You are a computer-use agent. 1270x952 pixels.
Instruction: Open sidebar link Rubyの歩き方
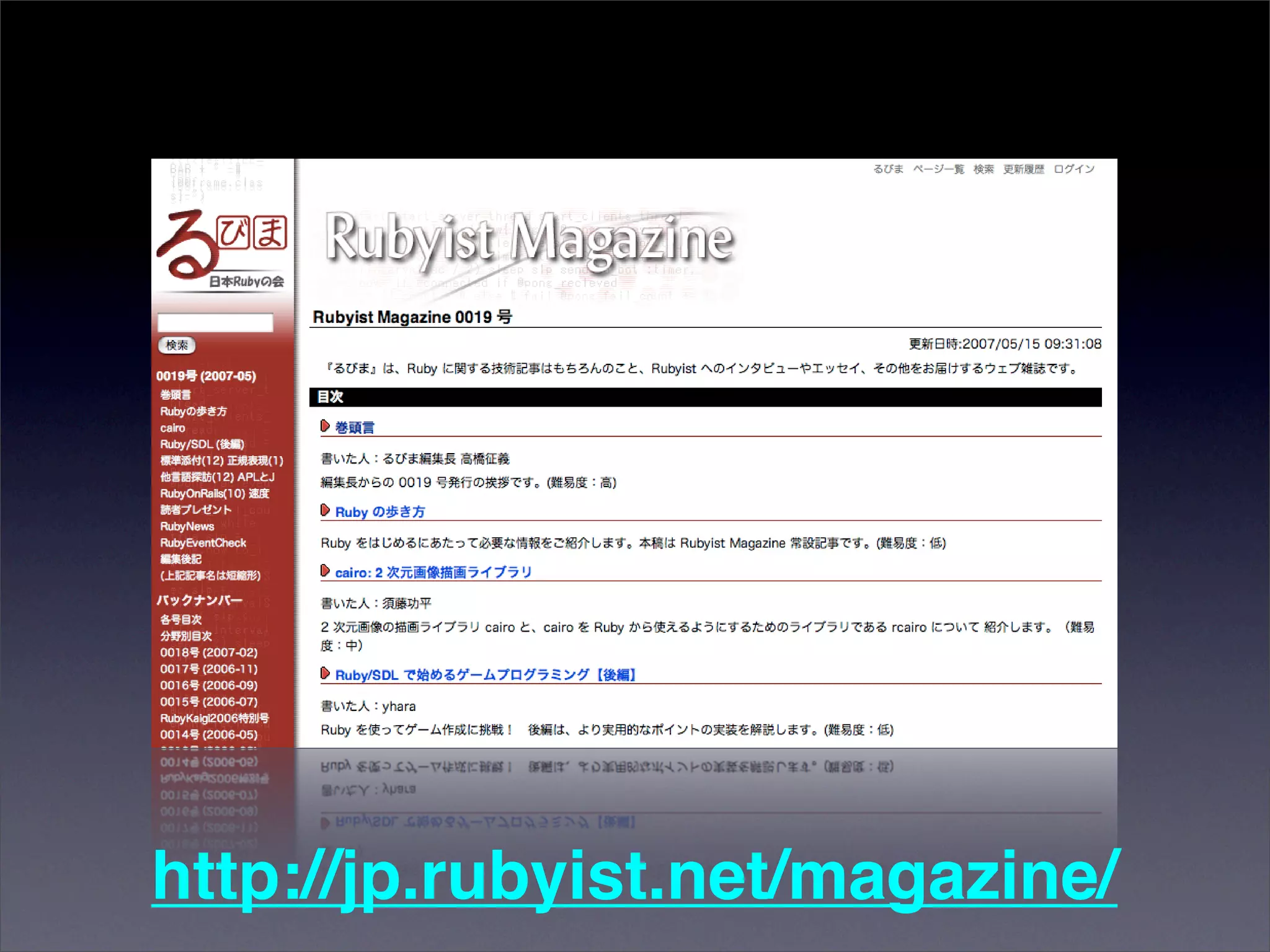pyautogui.click(x=193, y=412)
